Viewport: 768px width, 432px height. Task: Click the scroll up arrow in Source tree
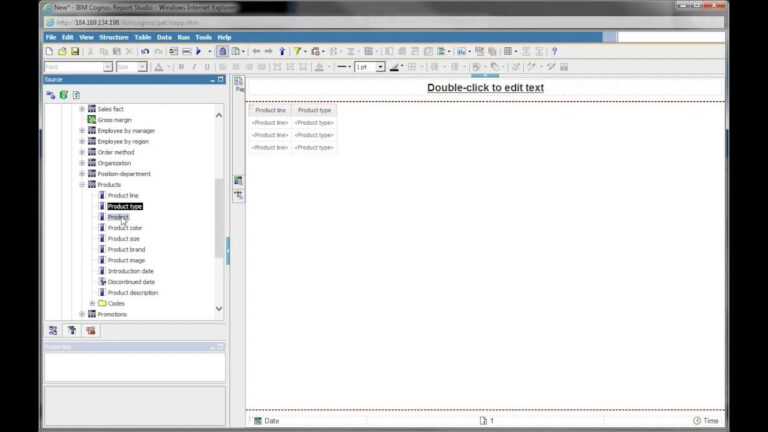tap(219, 116)
